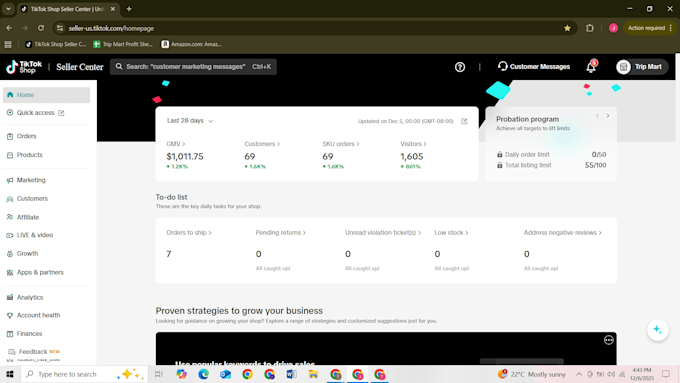This screenshot has height=383, width=680.
Task: View site information icon in address bar
Action: 60,28
